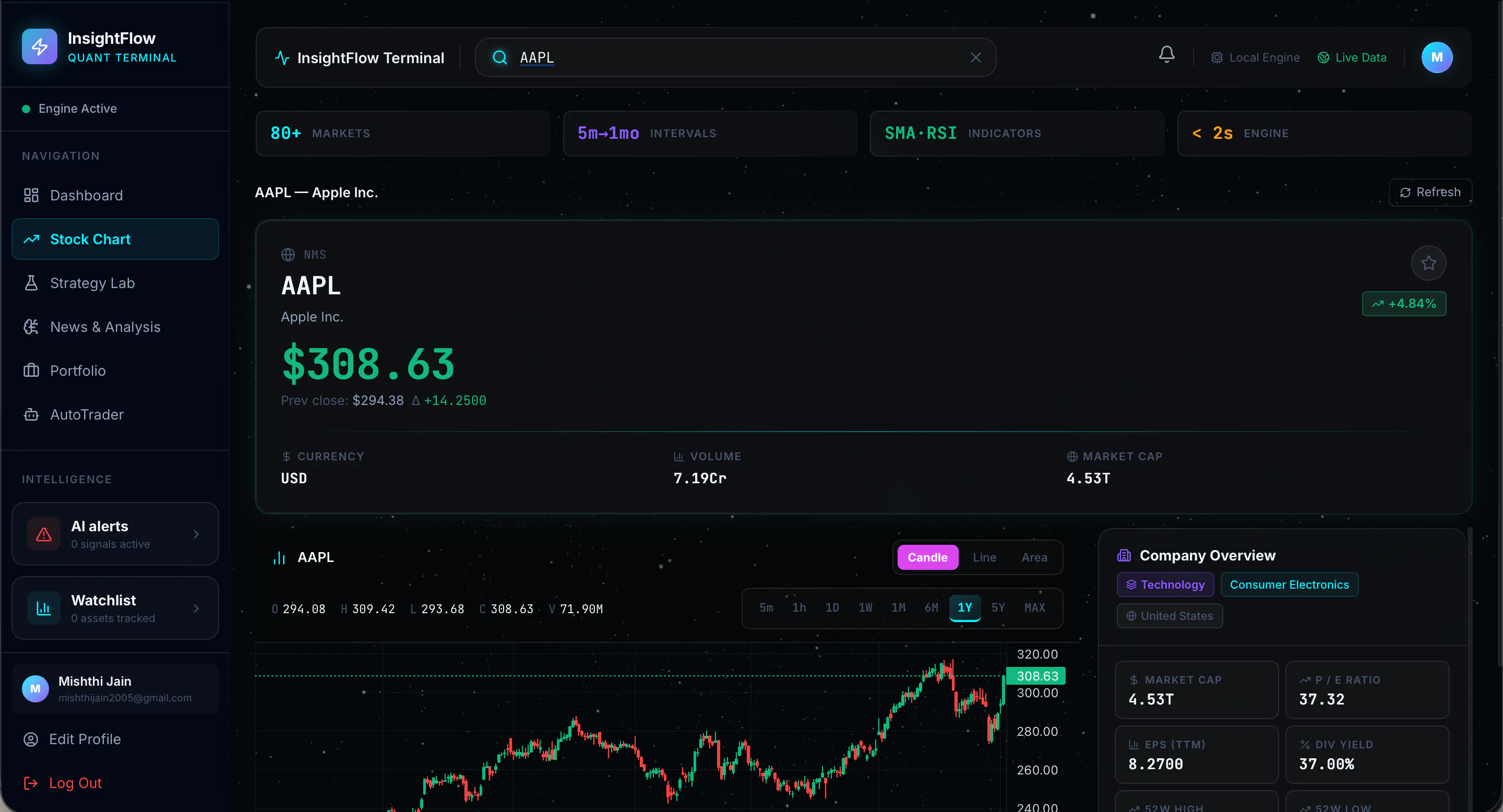
Task: Click Log Out link
Action: 75,783
